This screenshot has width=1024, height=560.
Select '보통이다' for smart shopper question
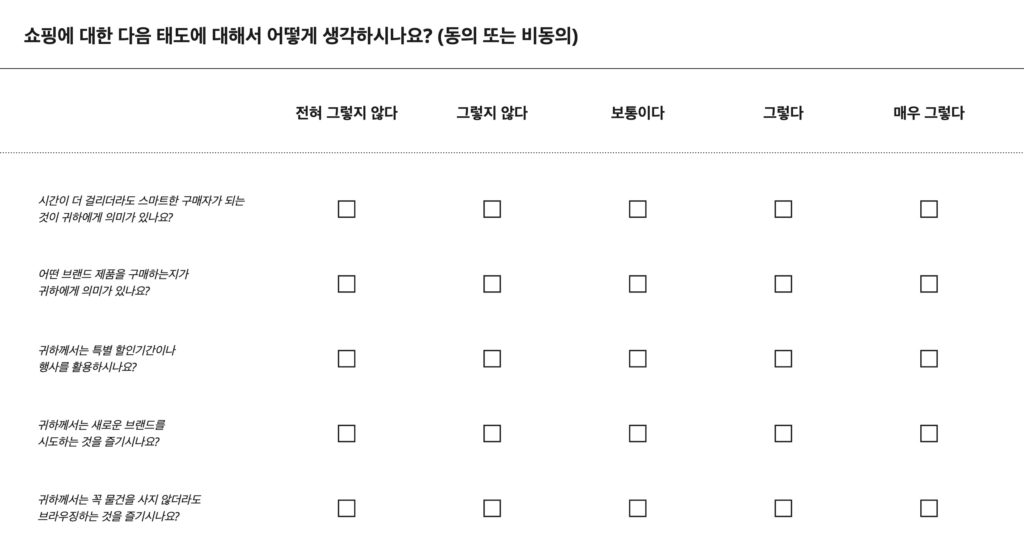pyautogui.click(x=637, y=209)
